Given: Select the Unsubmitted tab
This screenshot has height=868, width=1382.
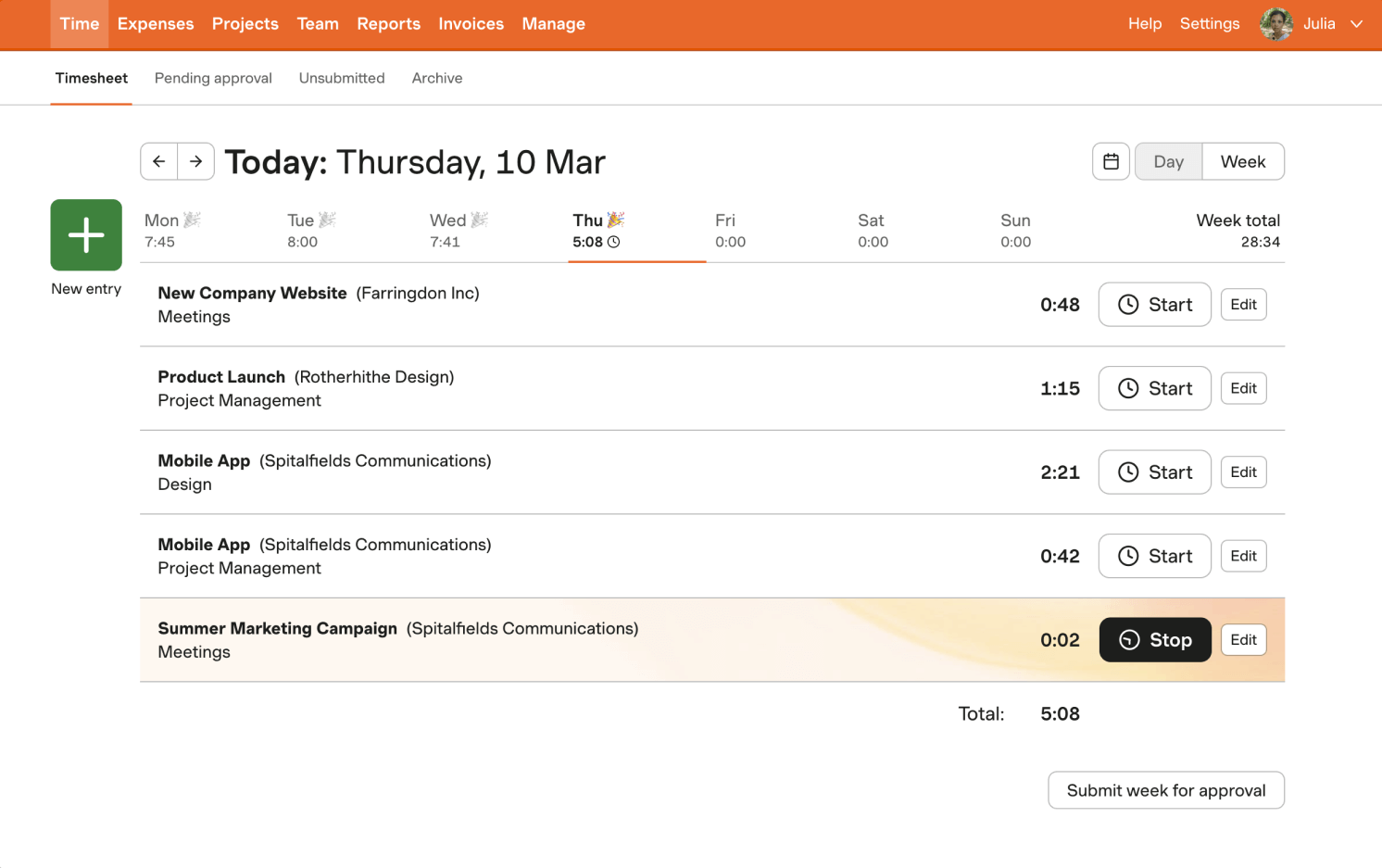Looking at the screenshot, I should point(342,78).
